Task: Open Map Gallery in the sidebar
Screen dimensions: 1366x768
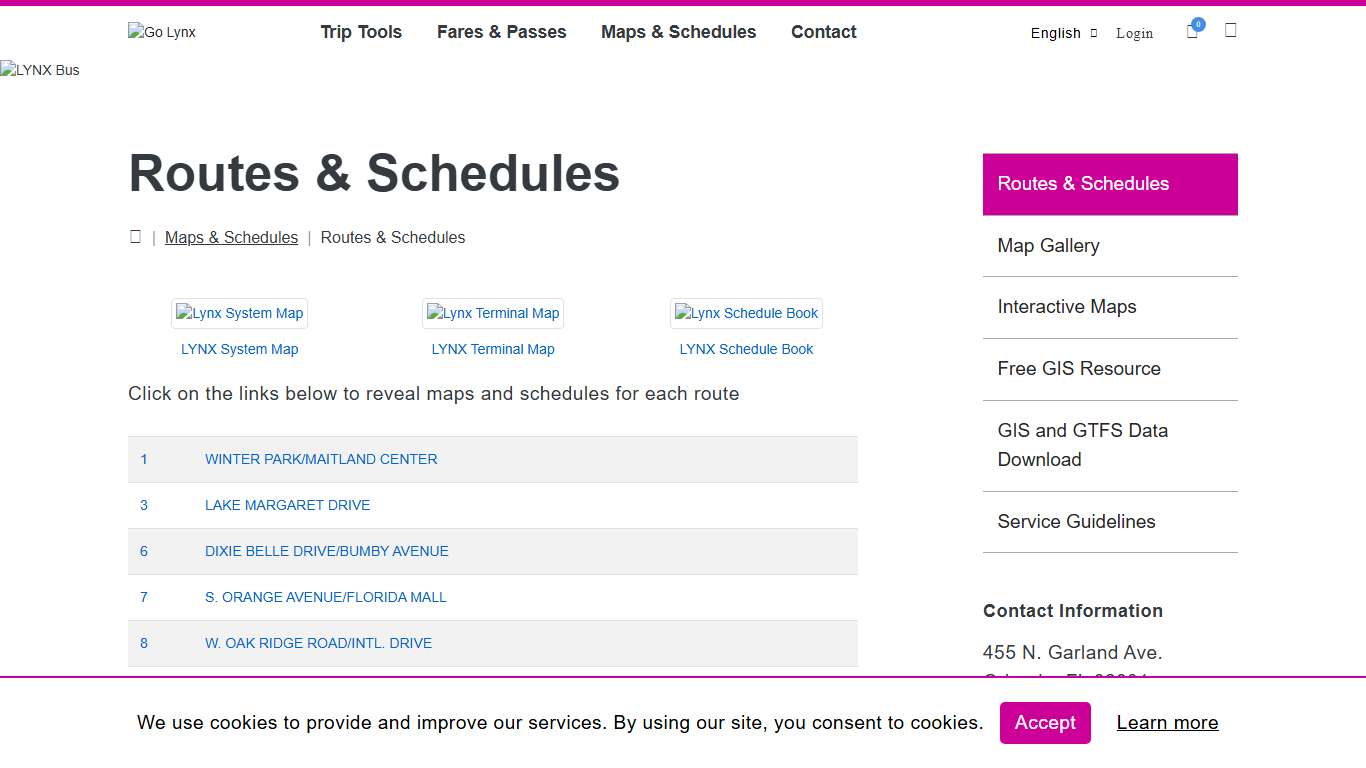Action: pyautogui.click(x=1048, y=245)
